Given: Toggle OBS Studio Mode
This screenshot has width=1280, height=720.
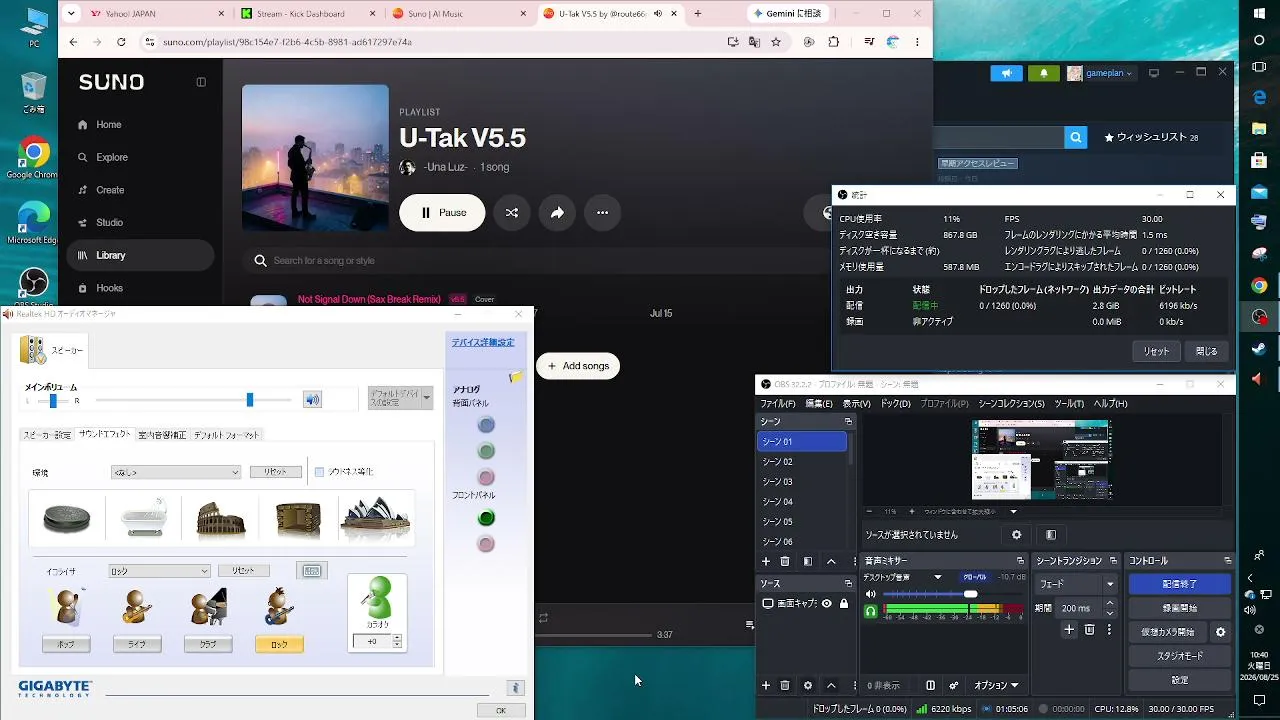Looking at the screenshot, I should pyautogui.click(x=1179, y=656).
